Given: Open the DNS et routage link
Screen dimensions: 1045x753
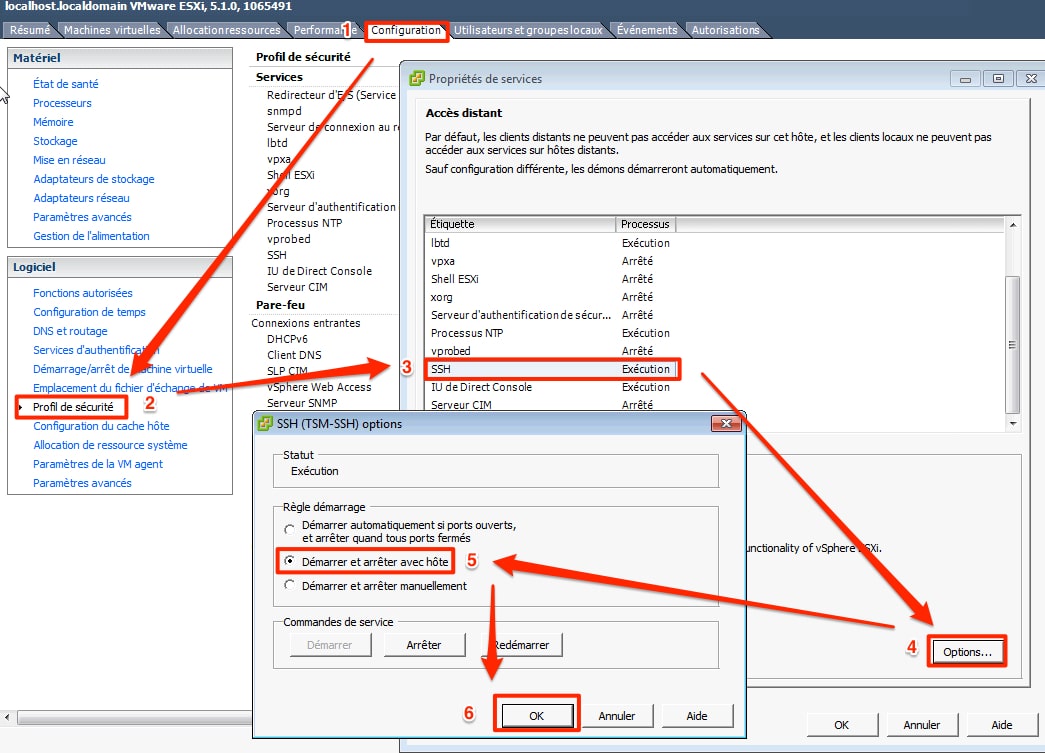Looking at the screenshot, I should pos(70,331).
